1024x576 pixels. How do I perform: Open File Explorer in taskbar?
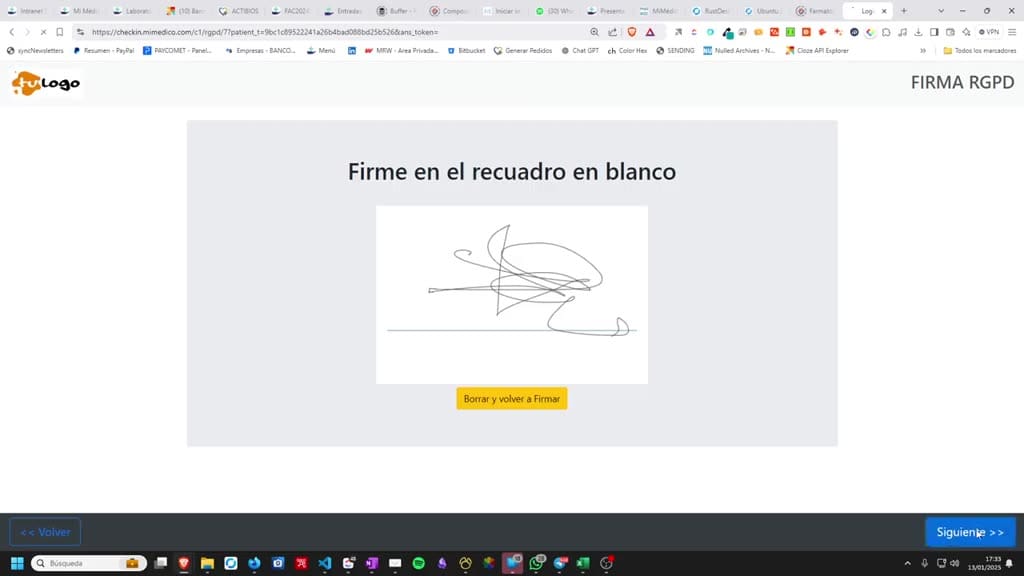[208, 563]
